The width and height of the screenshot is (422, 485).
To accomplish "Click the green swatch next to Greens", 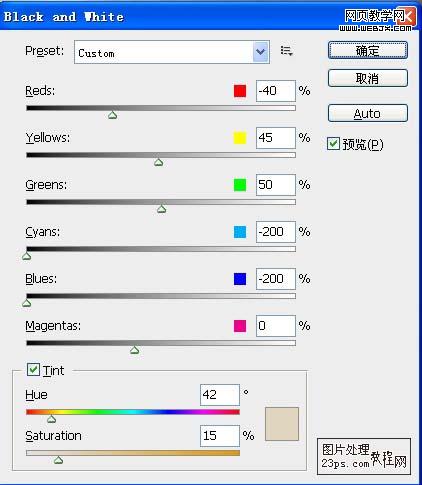I will click(240, 185).
